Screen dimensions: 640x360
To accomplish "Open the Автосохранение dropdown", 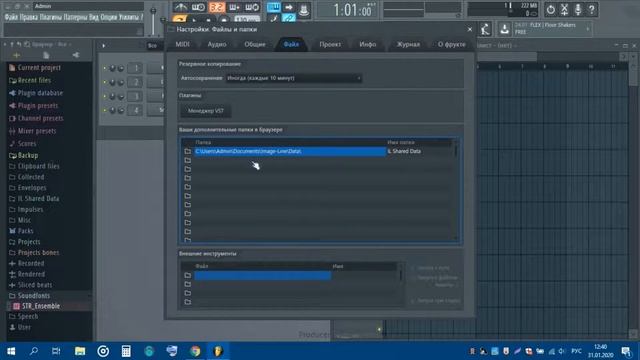I will [x=293, y=78].
